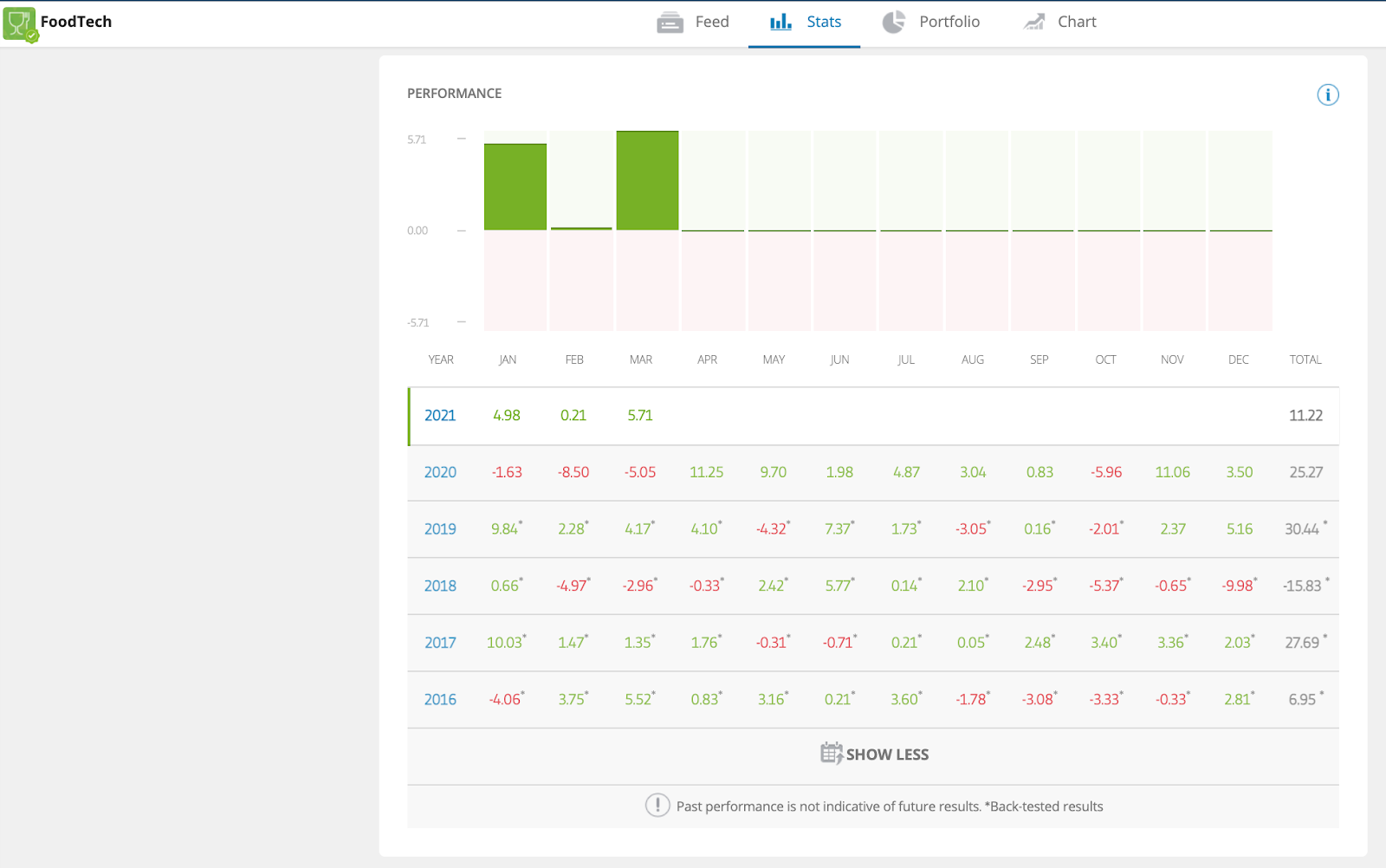Click the 2019 June value 7.37

[x=837, y=529]
